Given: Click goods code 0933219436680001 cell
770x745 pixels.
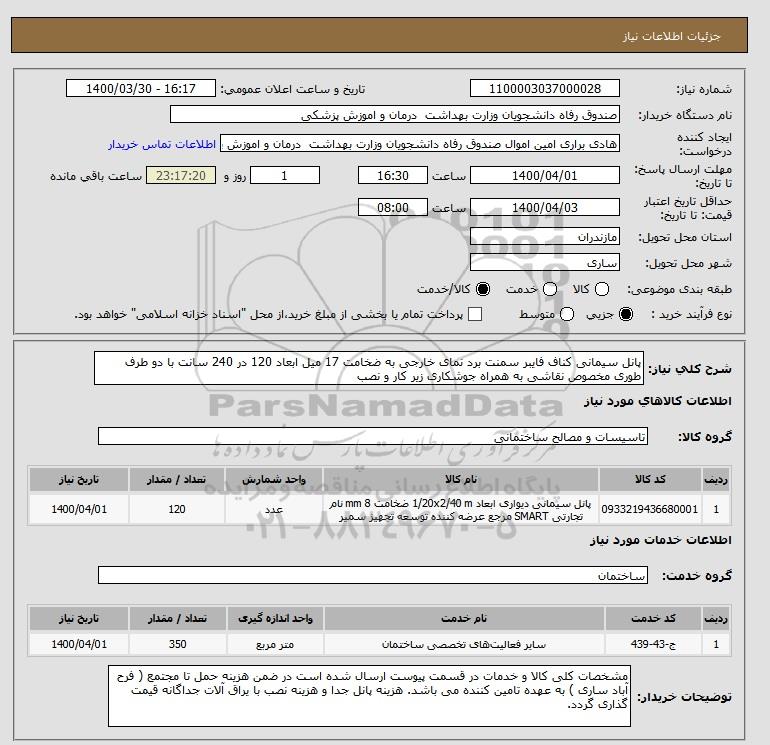Looking at the screenshot, I should point(650,509).
